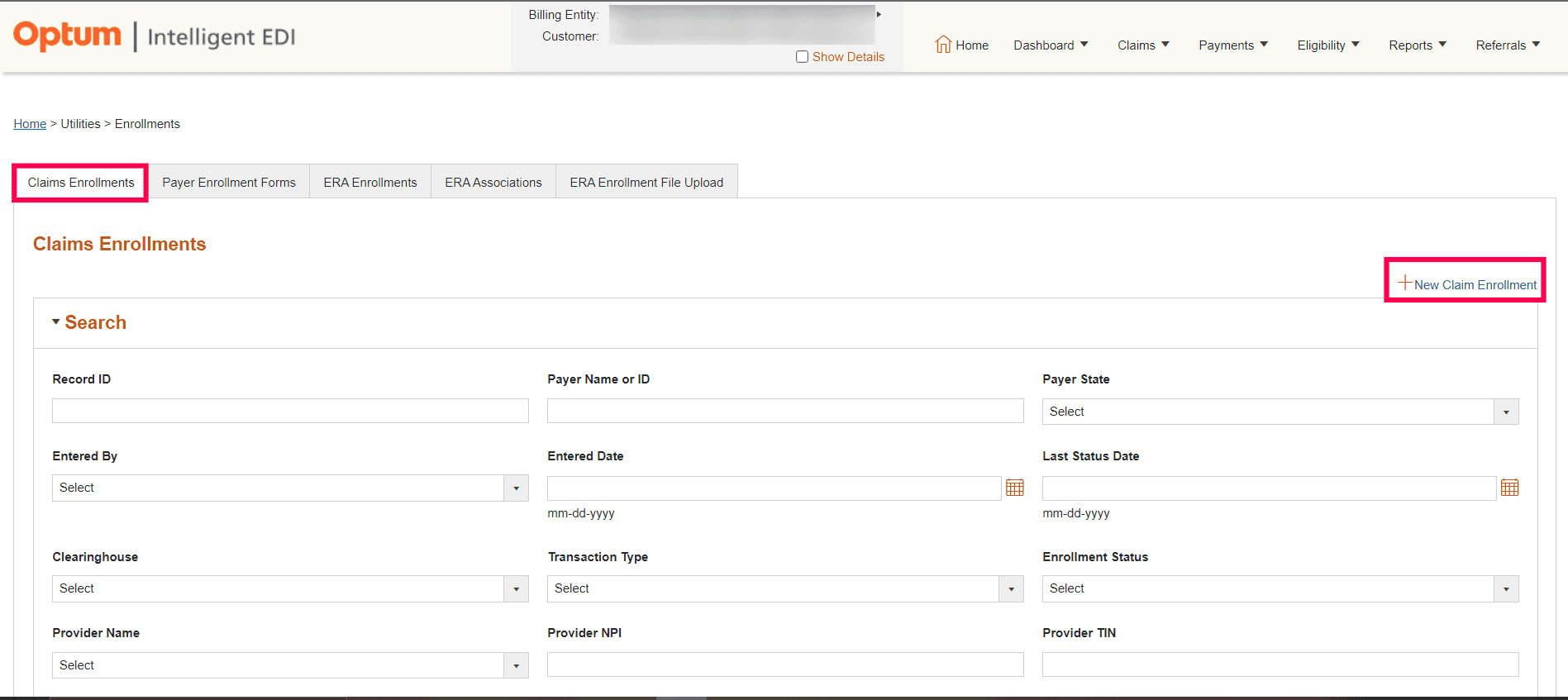Open the Claims menu in navigation
The width and height of the screenshot is (1568, 700).
pyautogui.click(x=1142, y=45)
